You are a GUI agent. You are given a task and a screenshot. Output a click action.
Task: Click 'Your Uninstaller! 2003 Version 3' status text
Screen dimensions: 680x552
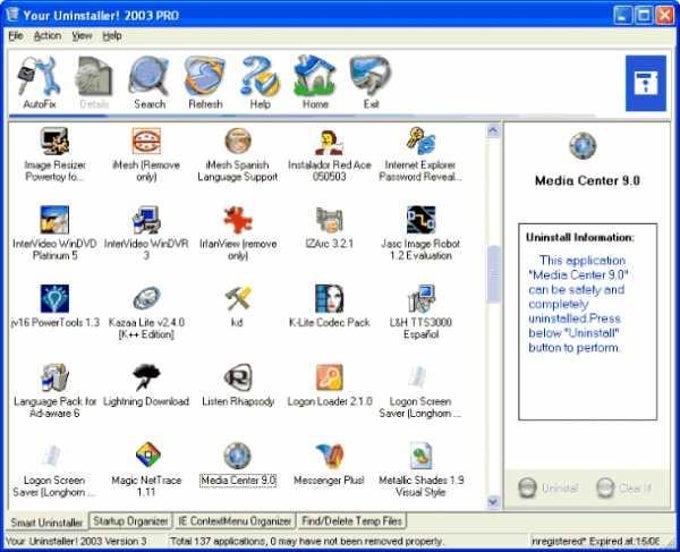76,541
